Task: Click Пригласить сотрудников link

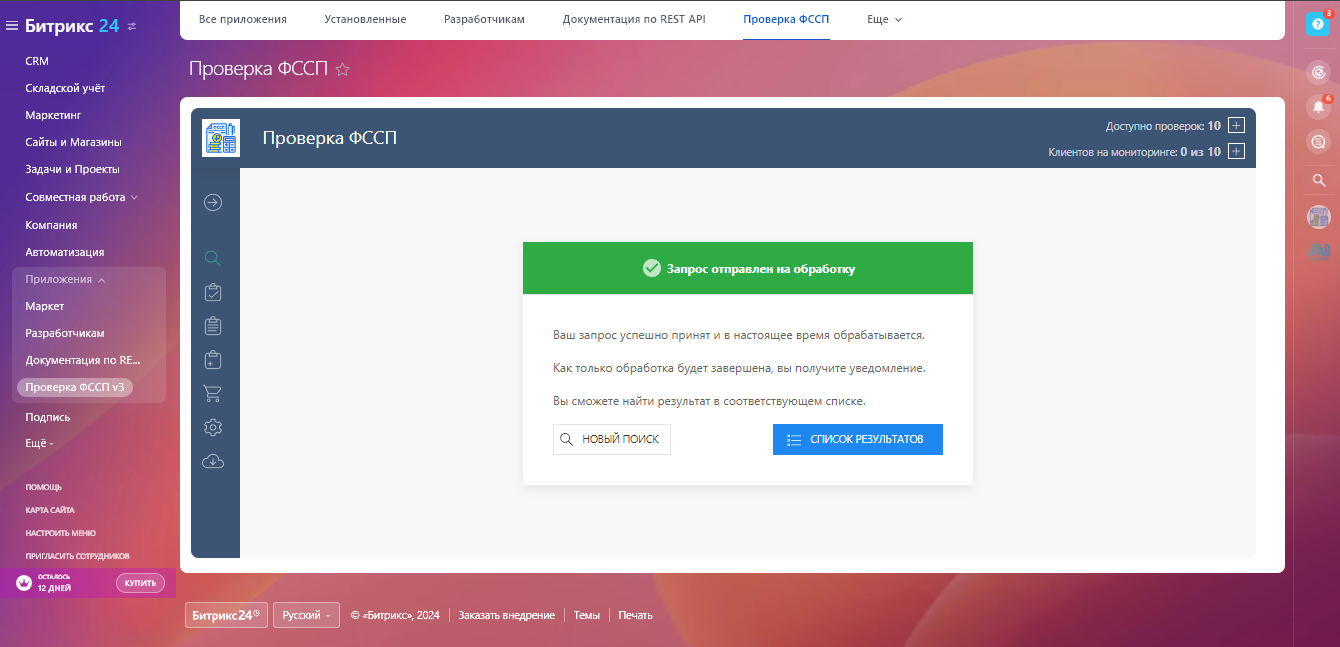Action: tap(77, 556)
